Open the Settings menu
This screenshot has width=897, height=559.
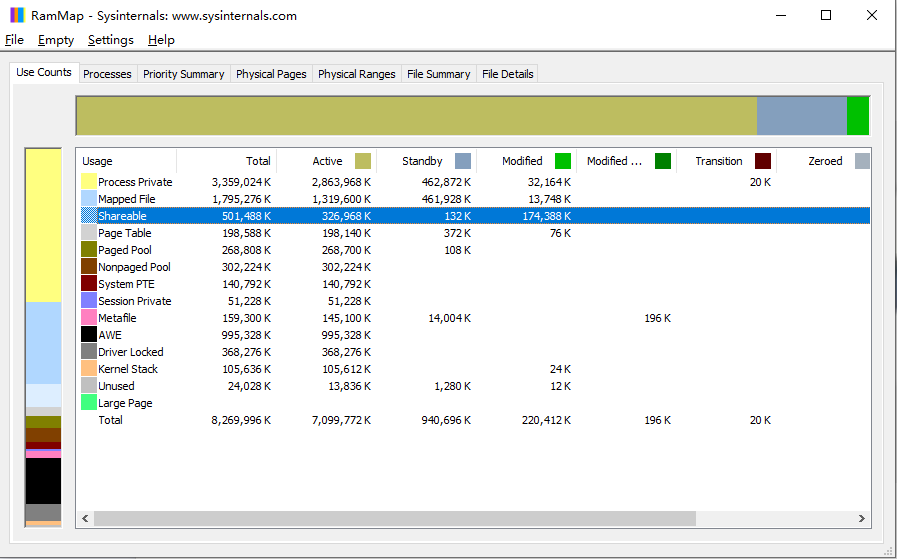110,40
